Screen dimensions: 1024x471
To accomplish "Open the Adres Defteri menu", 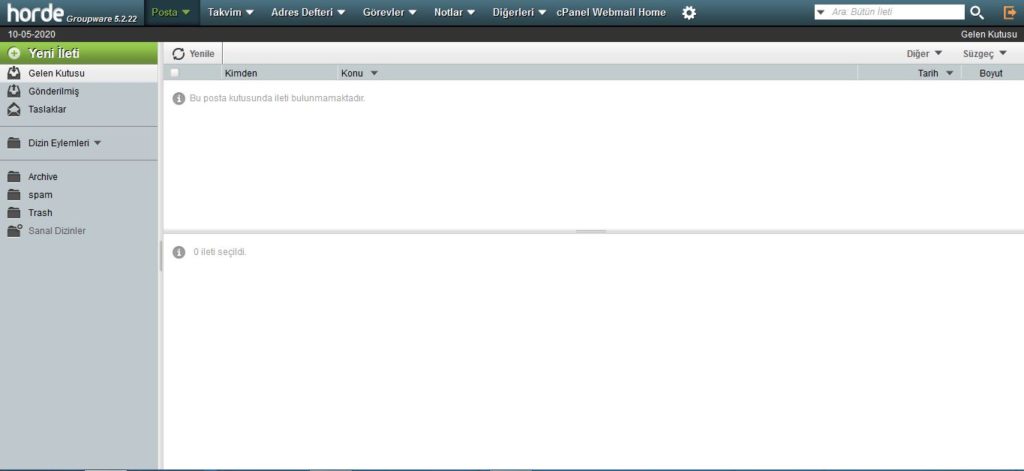I will (308, 12).
